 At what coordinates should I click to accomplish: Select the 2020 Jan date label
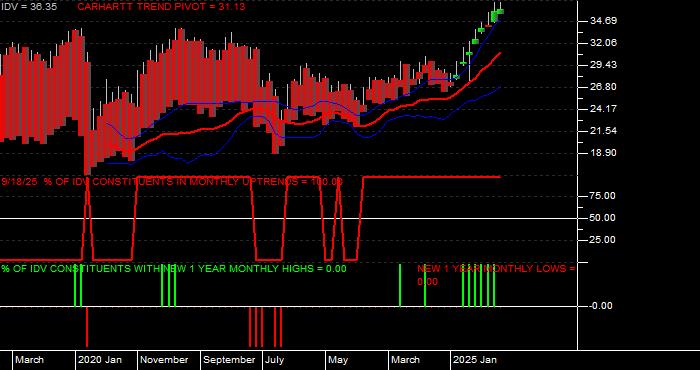tap(100, 360)
